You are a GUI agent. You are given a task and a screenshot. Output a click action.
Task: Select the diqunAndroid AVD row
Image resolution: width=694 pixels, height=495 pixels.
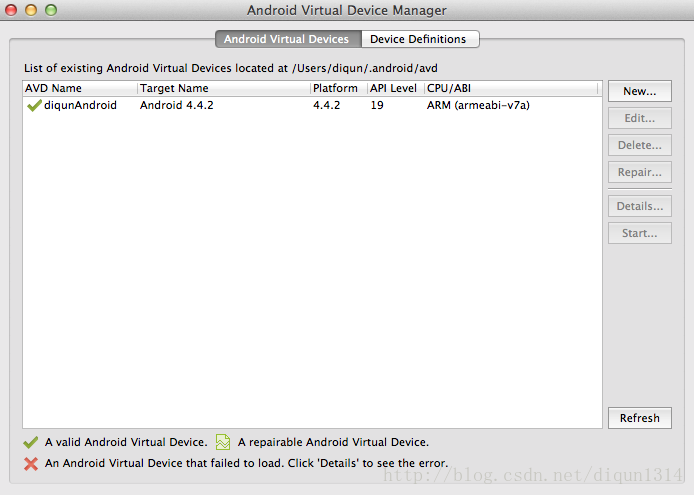(312, 105)
